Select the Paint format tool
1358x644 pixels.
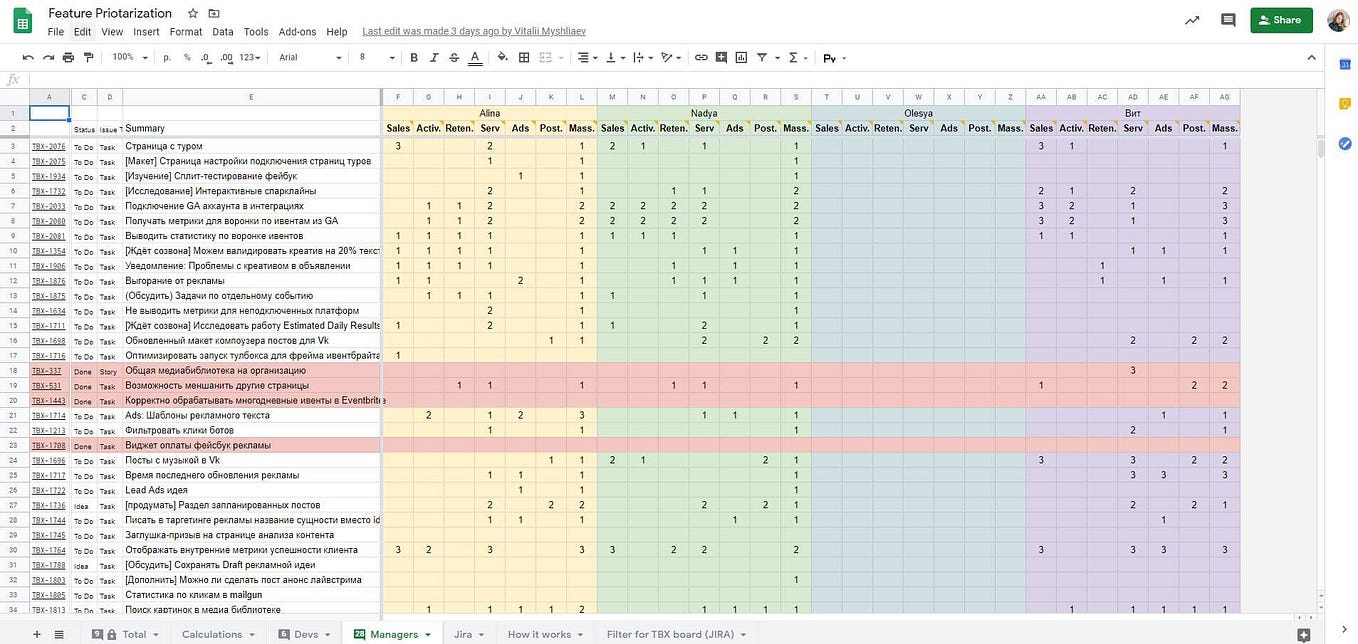[88, 57]
